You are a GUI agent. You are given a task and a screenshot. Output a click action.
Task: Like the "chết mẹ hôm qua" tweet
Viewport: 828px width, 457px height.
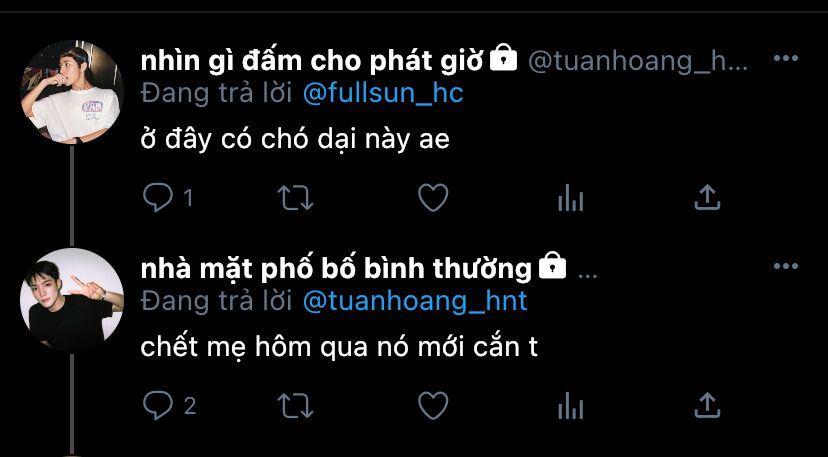[x=433, y=406]
